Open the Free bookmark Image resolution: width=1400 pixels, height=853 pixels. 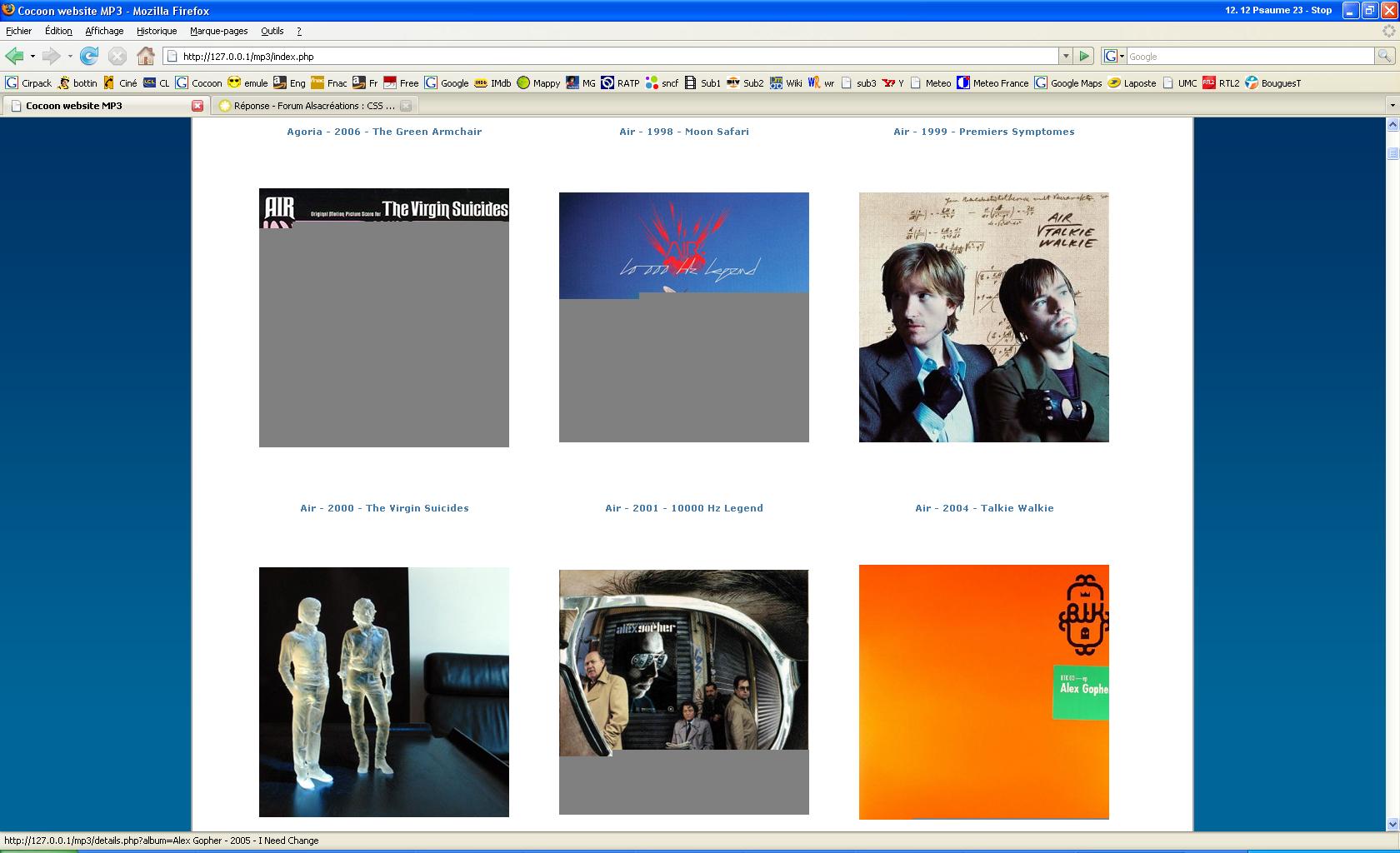tap(401, 82)
